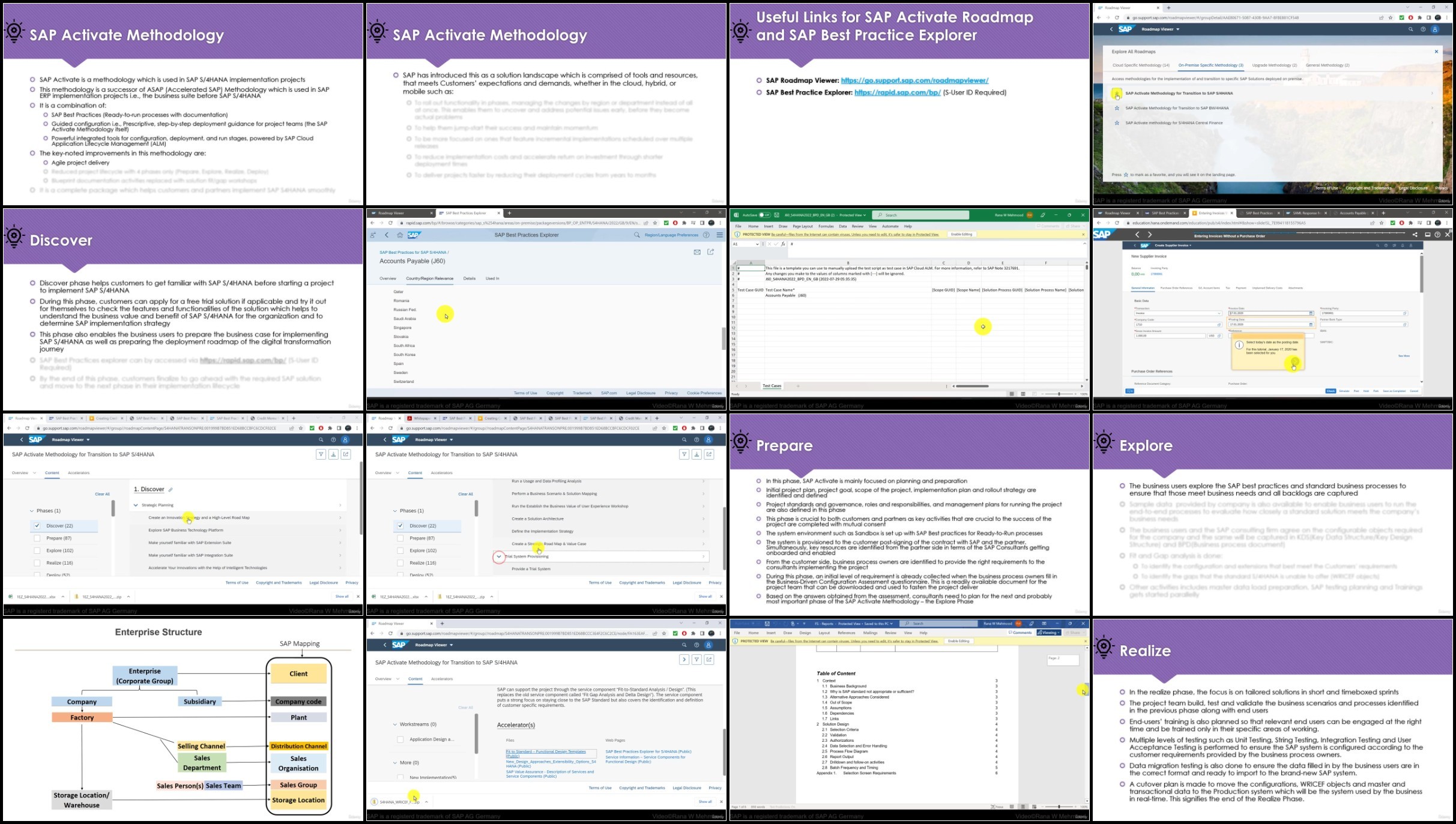The height and width of the screenshot is (824, 1456).
Task: Click next arrow button on Accelerator(s) roadmap page
Action: (x=684, y=660)
